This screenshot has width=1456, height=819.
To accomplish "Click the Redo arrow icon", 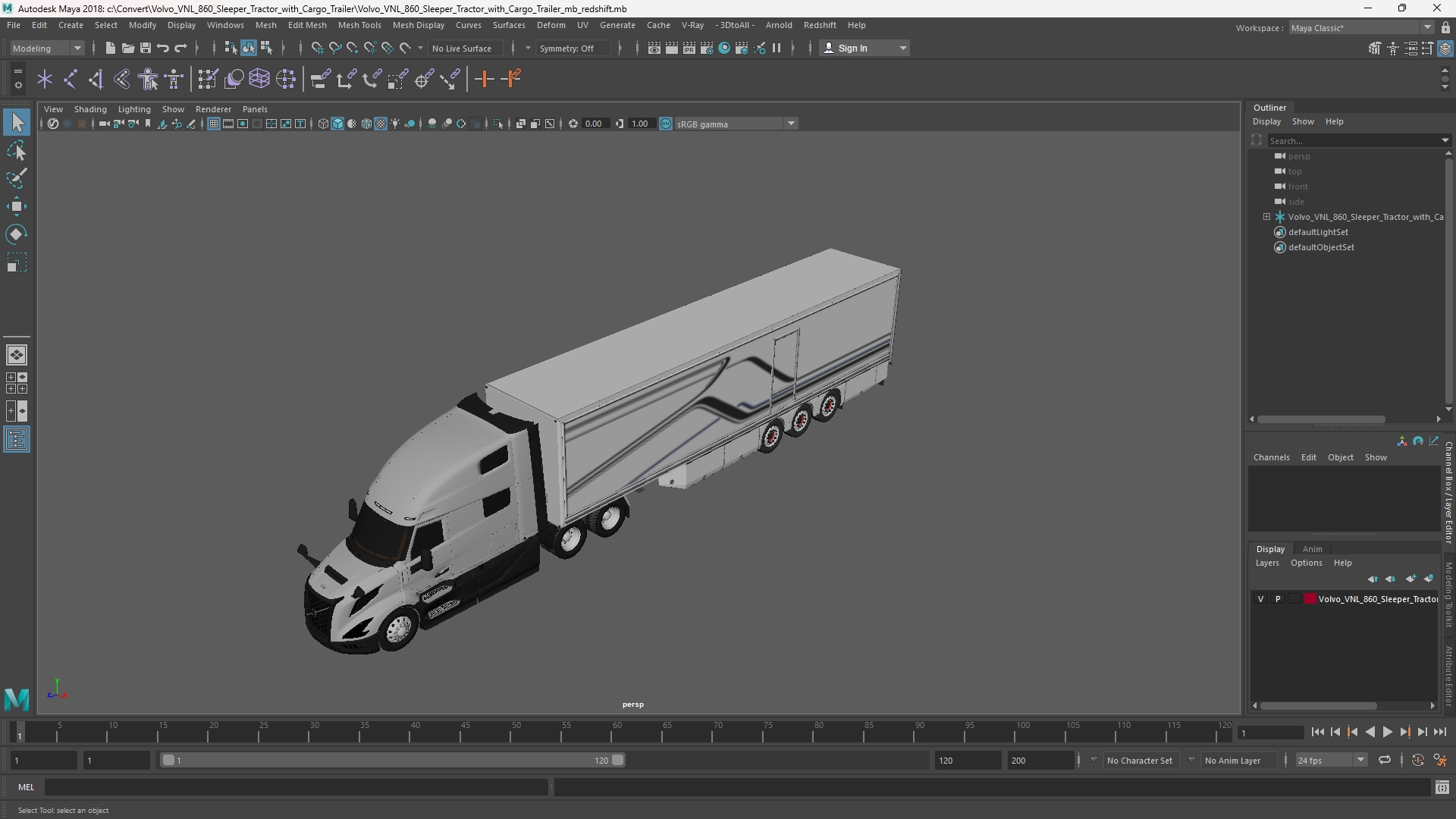I will coord(180,48).
